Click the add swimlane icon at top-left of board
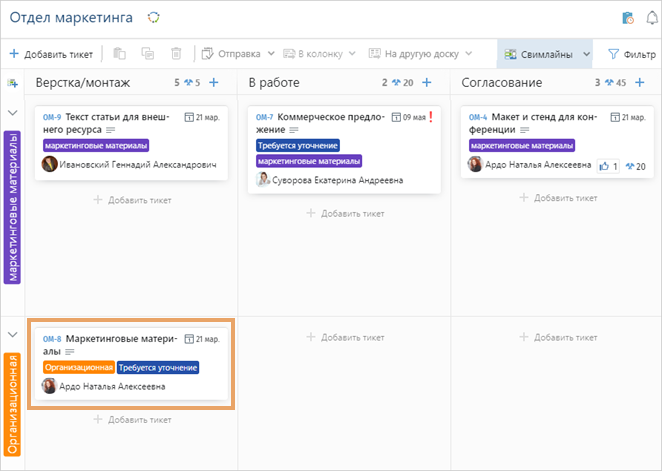The height and width of the screenshot is (471, 662). click(13, 83)
